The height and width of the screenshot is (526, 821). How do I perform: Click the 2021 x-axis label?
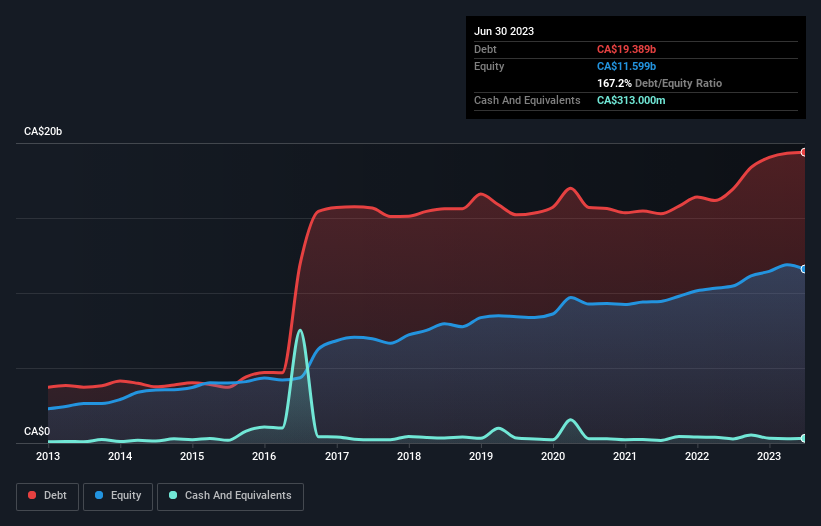(625, 456)
